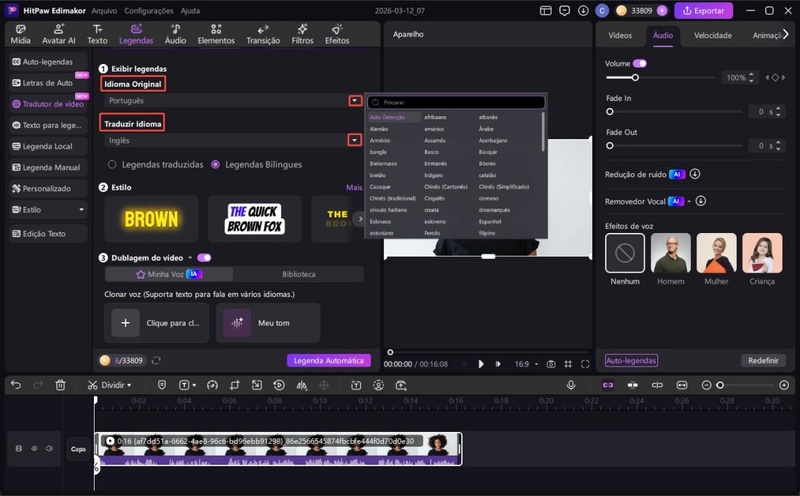Take a snapshot with the camera icon
The width and height of the screenshot is (800, 496).
pyautogui.click(x=551, y=364)
